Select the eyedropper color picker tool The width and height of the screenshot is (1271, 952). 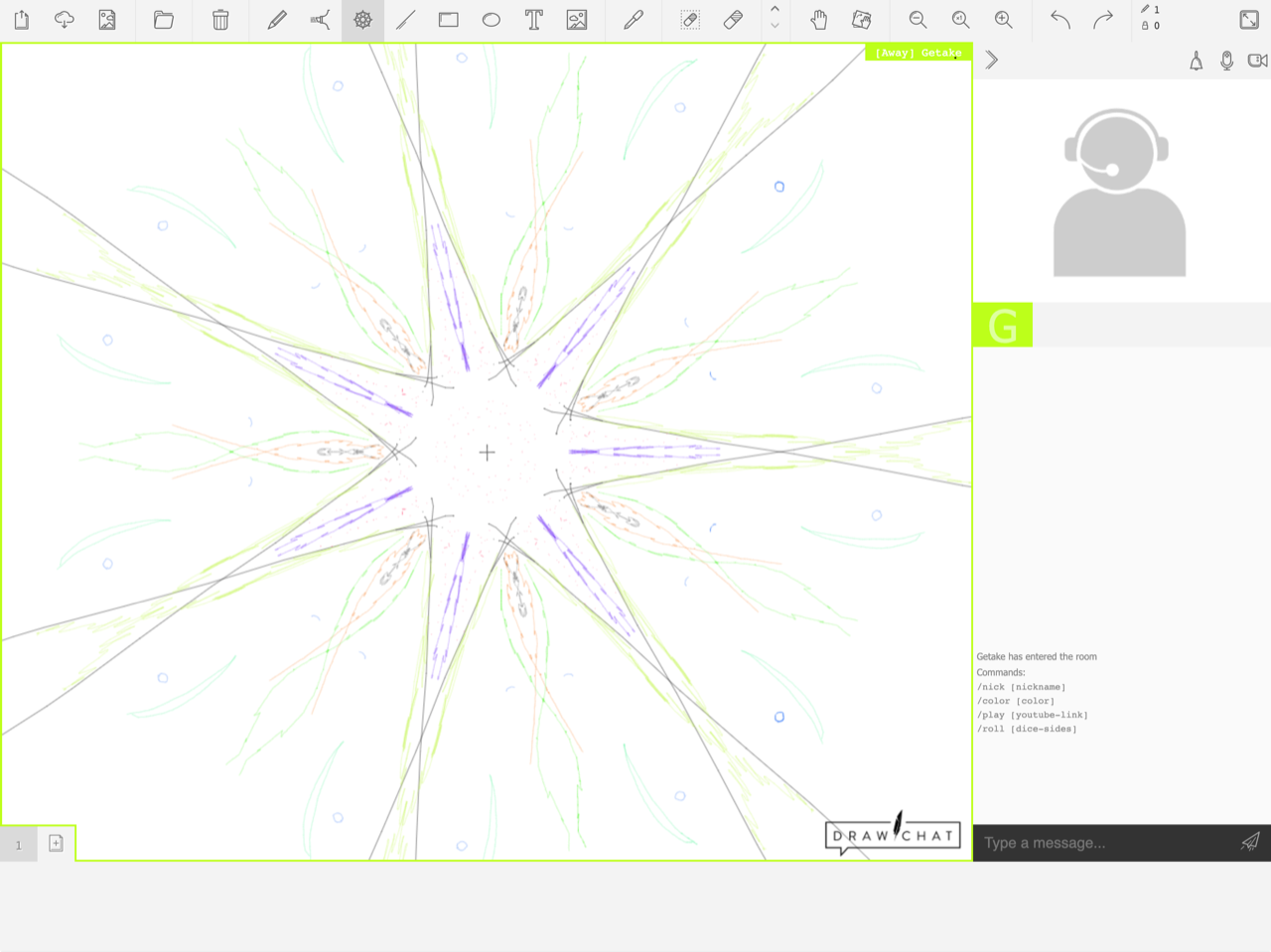click(x=634, y=20)
